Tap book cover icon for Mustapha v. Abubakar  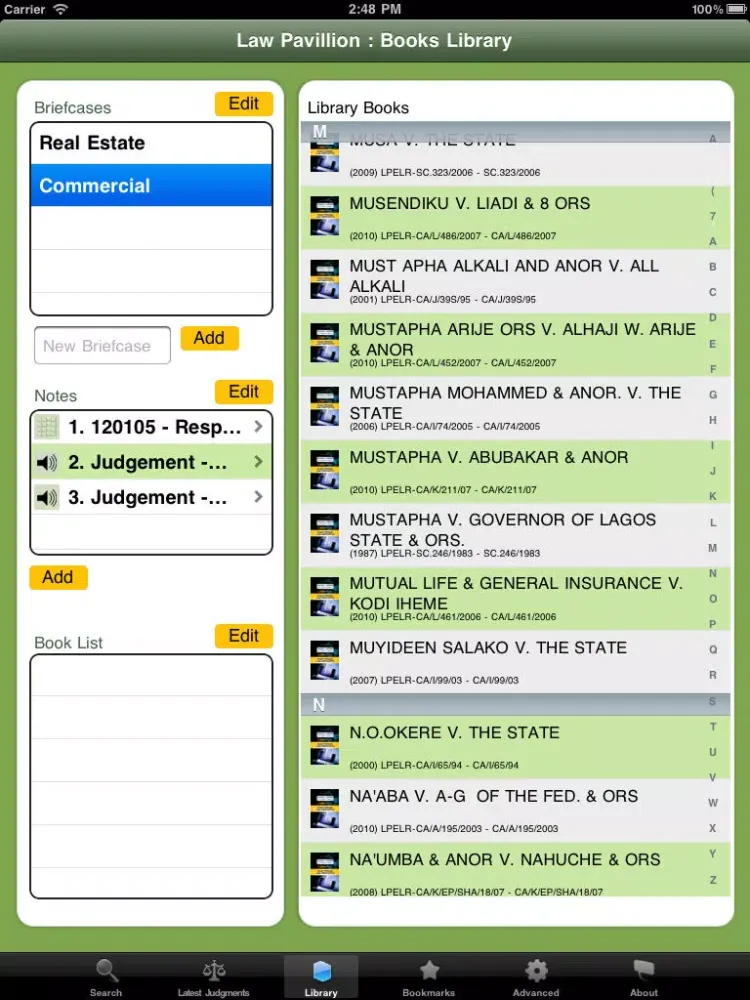325,469
